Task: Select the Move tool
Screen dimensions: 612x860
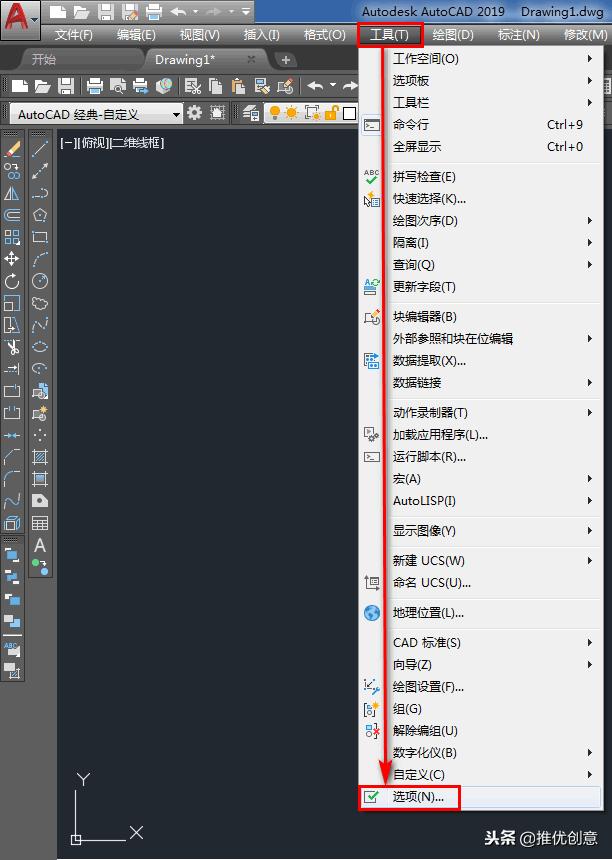Action: [x=12, y=259]
